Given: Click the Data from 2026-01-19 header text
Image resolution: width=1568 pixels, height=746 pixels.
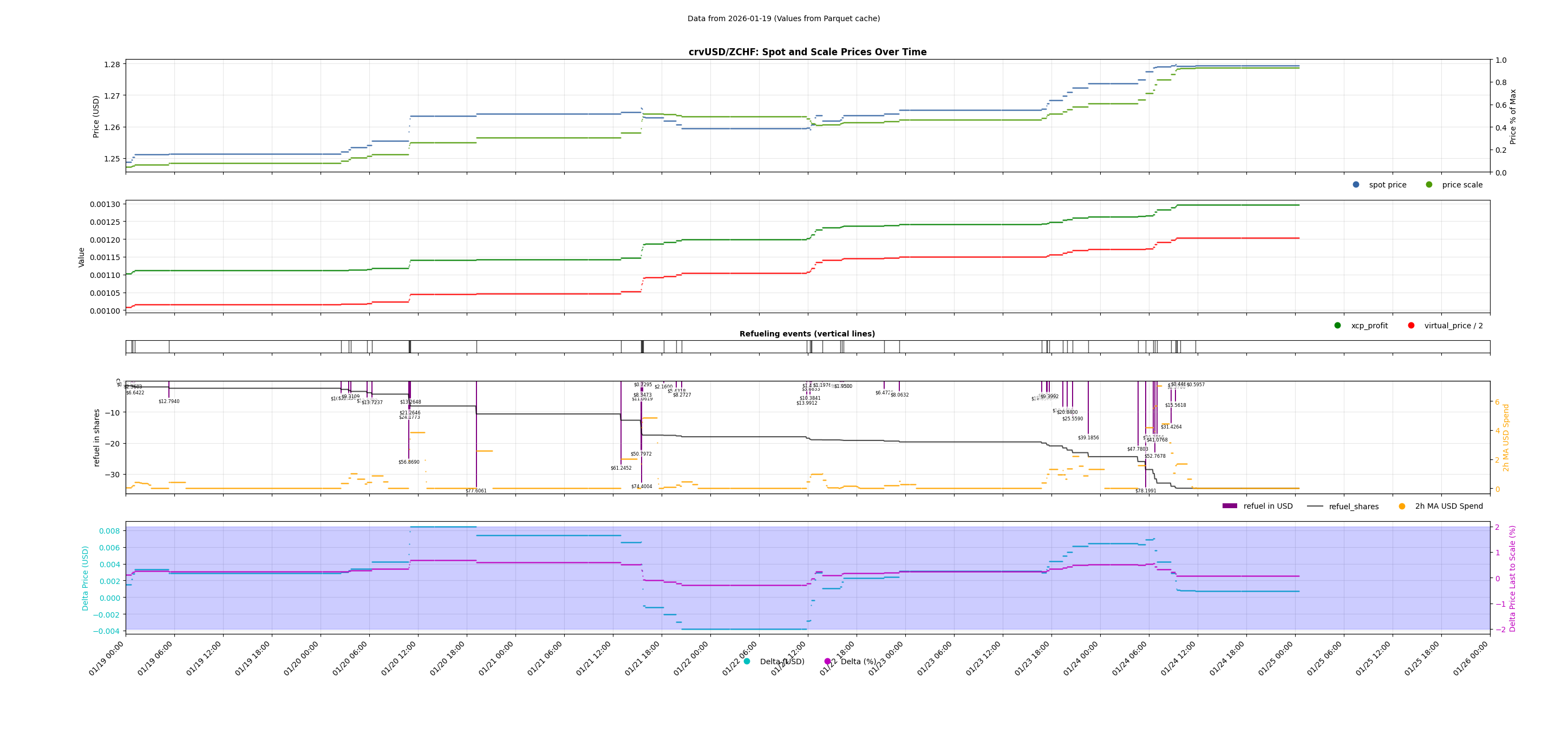Looking at the screenshot, I should [783, 18].
